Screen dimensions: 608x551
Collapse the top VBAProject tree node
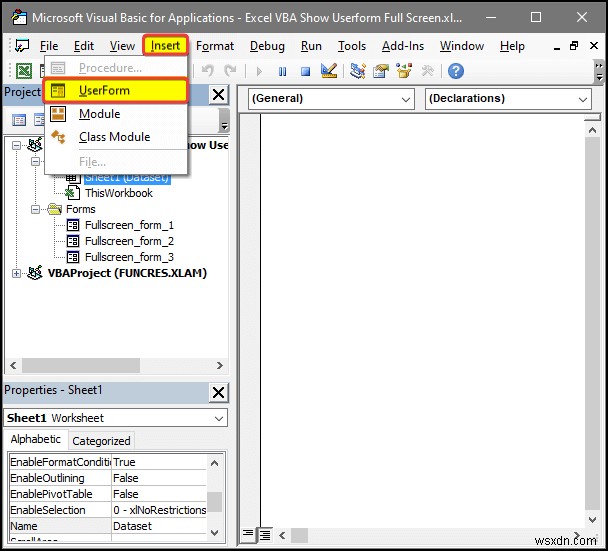tap(16, 145)
